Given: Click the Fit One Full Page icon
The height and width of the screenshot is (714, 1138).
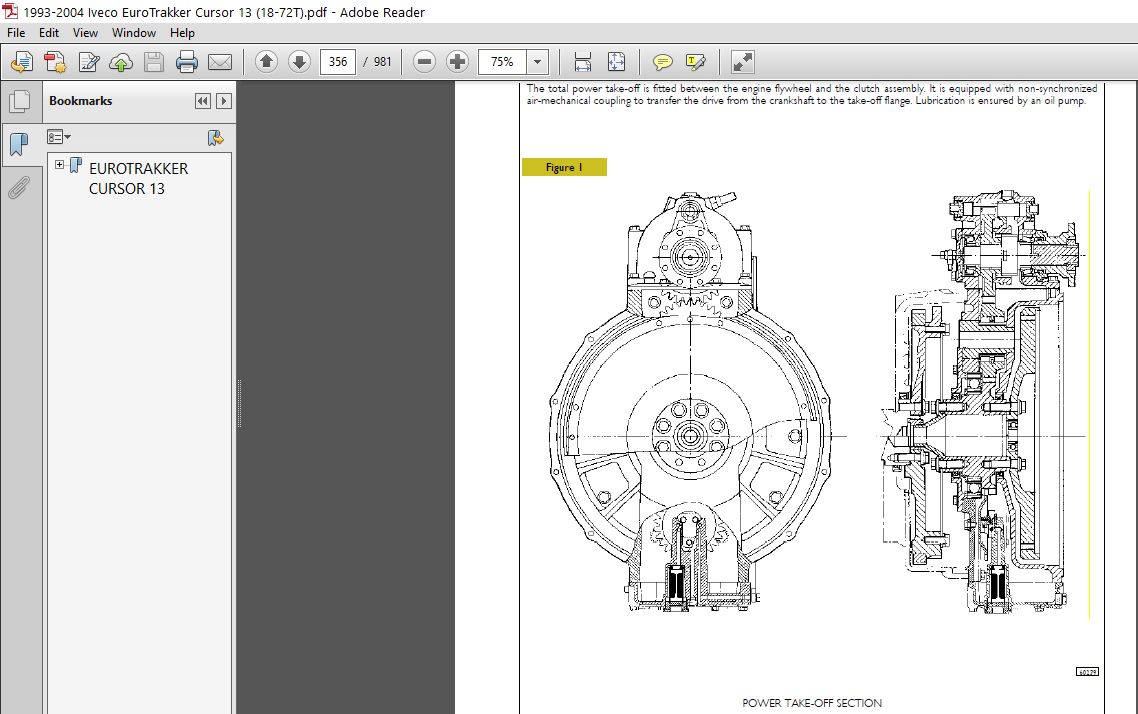Looking at the screenshot, I should click(616, 62).
